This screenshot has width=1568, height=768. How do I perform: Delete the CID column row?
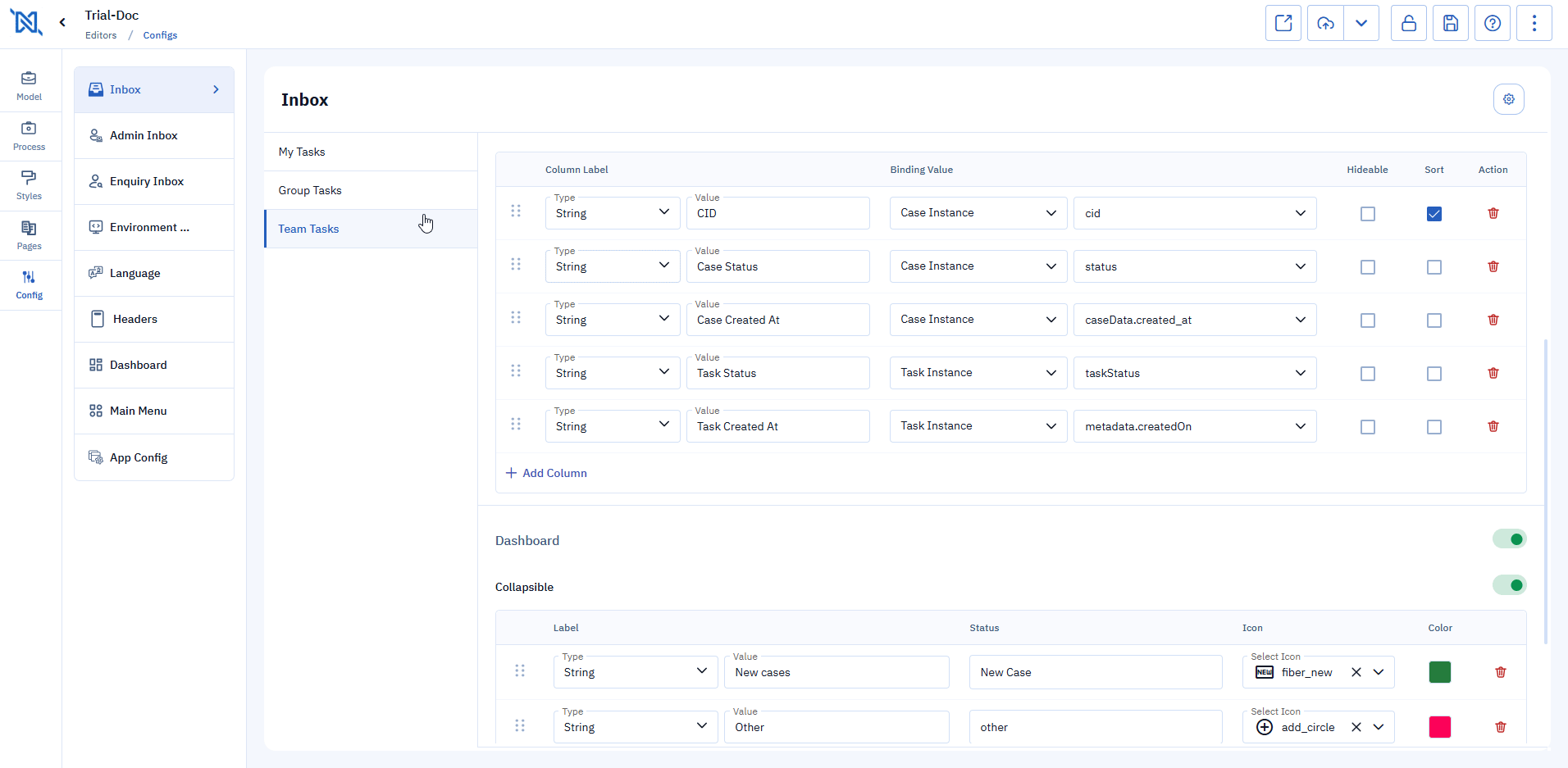pyautogui.click(x=1493, y=213)
